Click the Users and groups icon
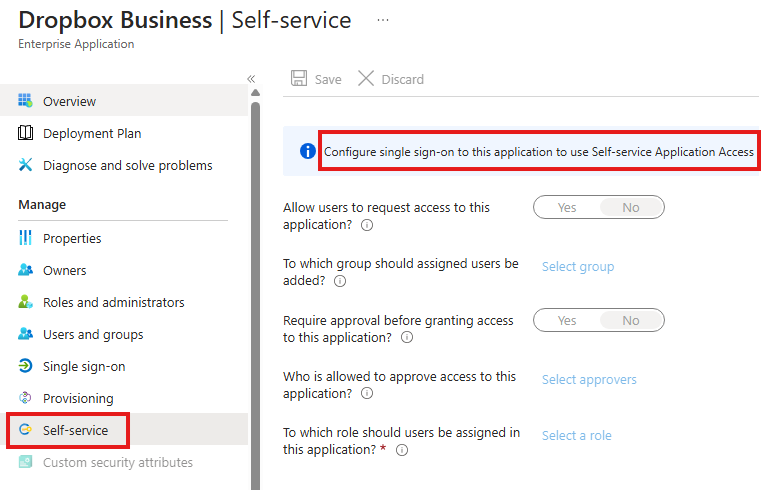Screen dimensions: 761x490 (x=25, y=334)
